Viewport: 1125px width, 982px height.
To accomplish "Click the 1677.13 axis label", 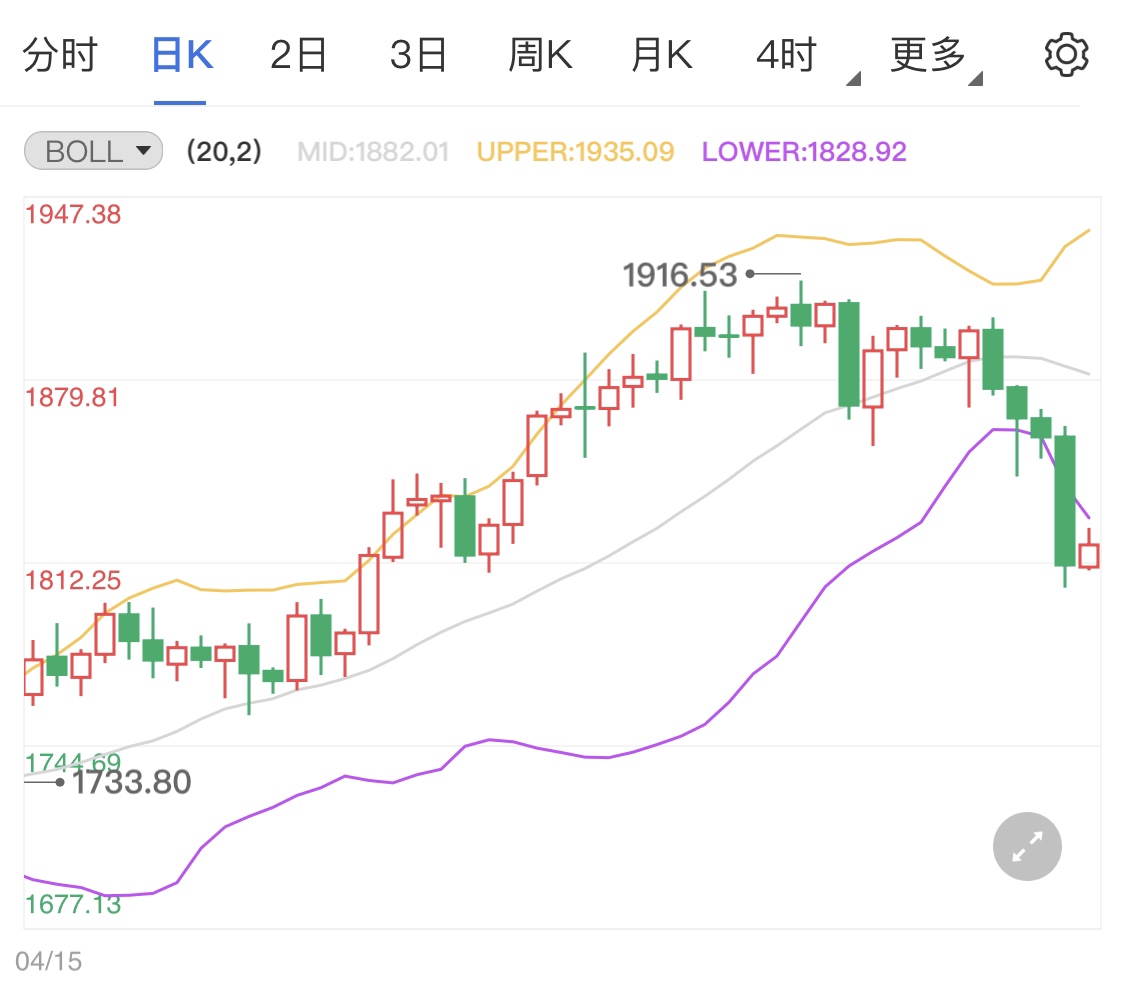I will [73, 904].
